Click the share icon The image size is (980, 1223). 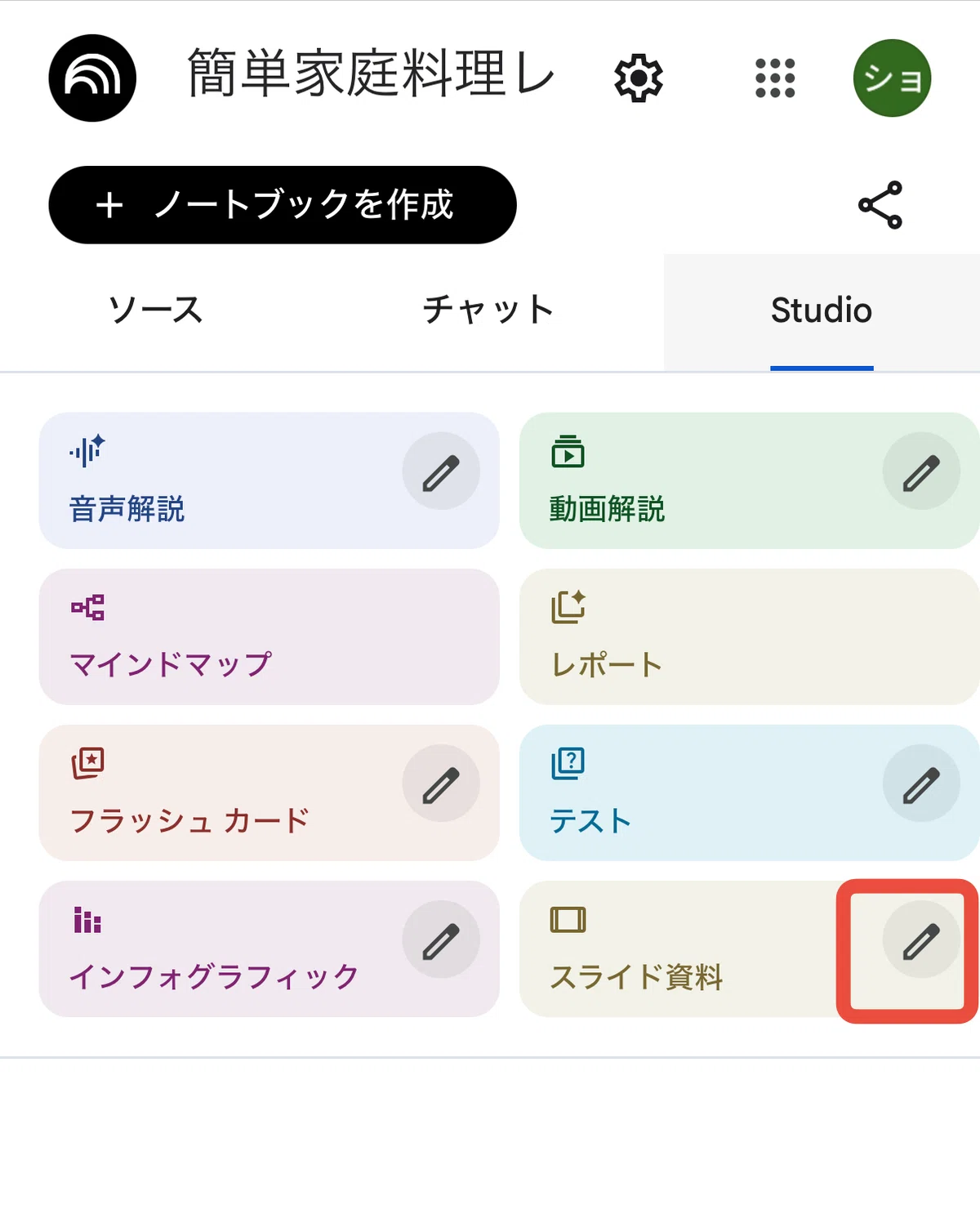tap(880, 205)
